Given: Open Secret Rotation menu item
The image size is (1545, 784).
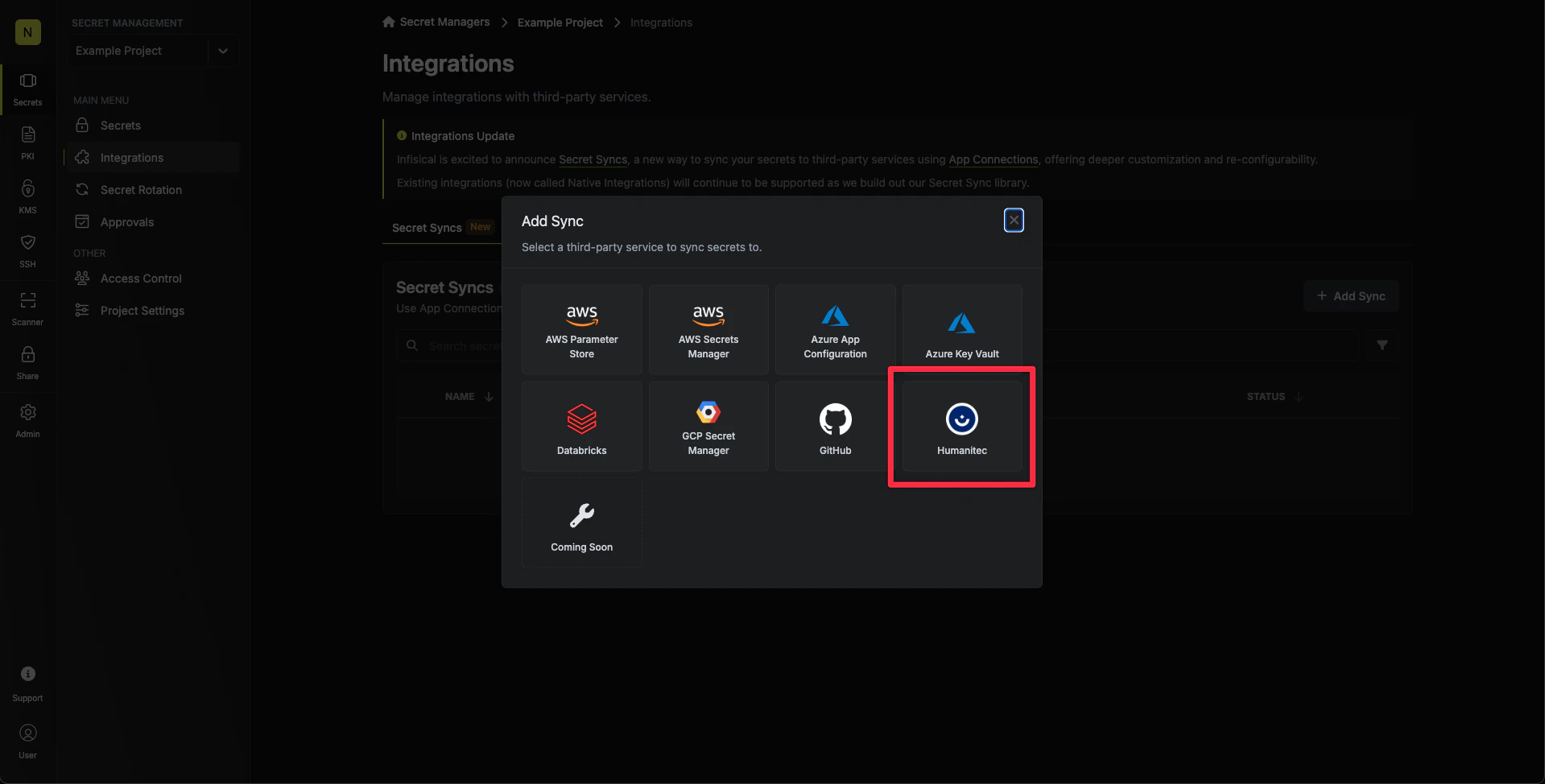Looking at the screenshot, I should click(153, 190).
